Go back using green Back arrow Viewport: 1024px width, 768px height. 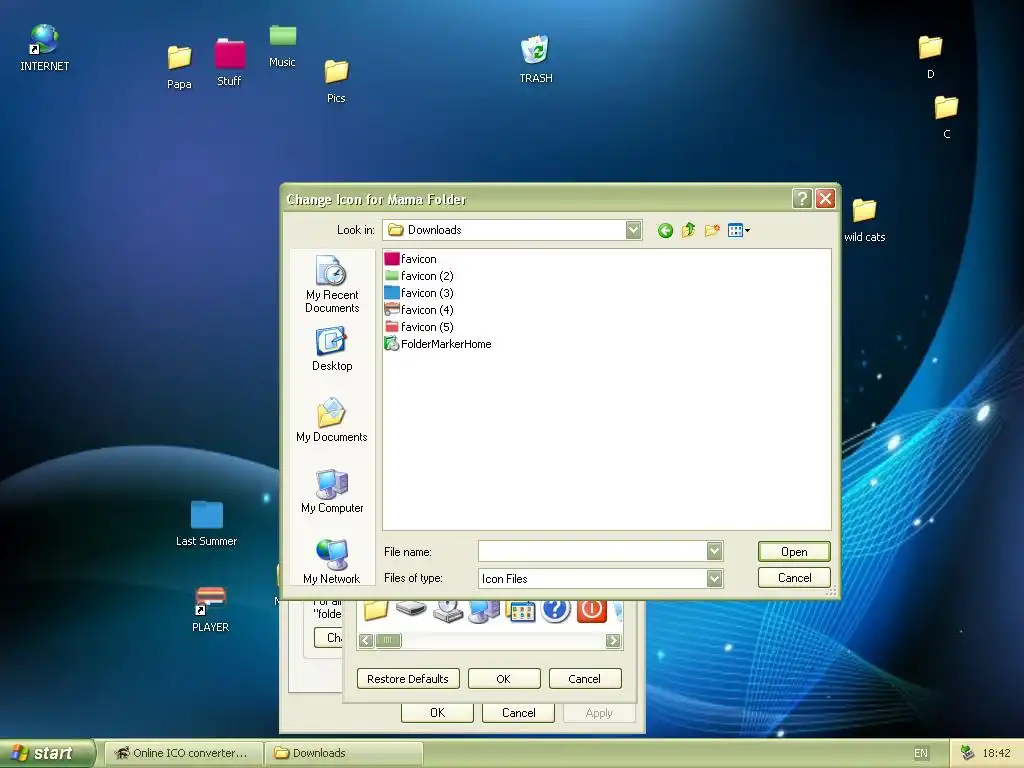coord(665,231)
